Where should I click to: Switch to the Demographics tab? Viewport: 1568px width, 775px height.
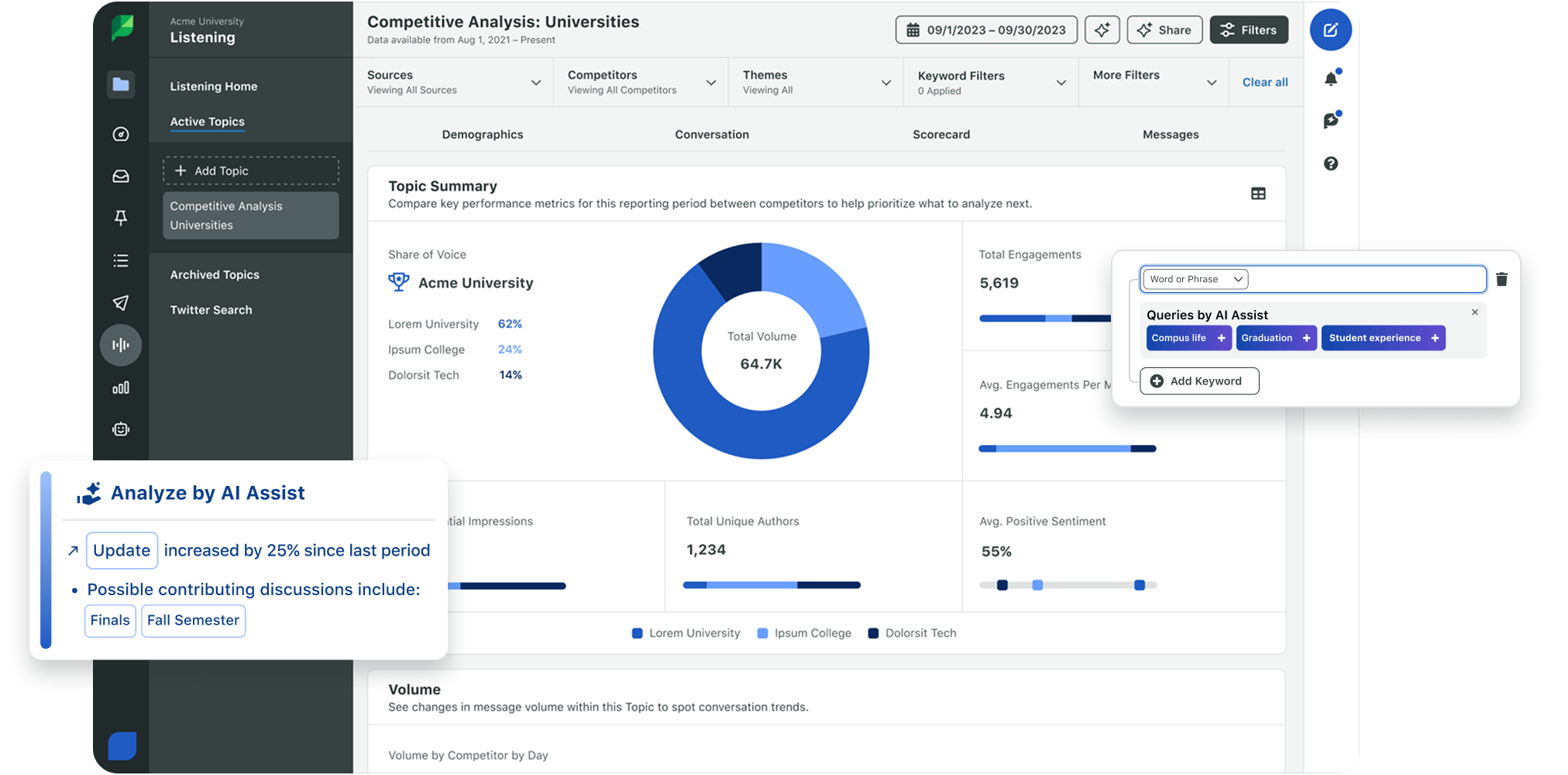(482, 134)
